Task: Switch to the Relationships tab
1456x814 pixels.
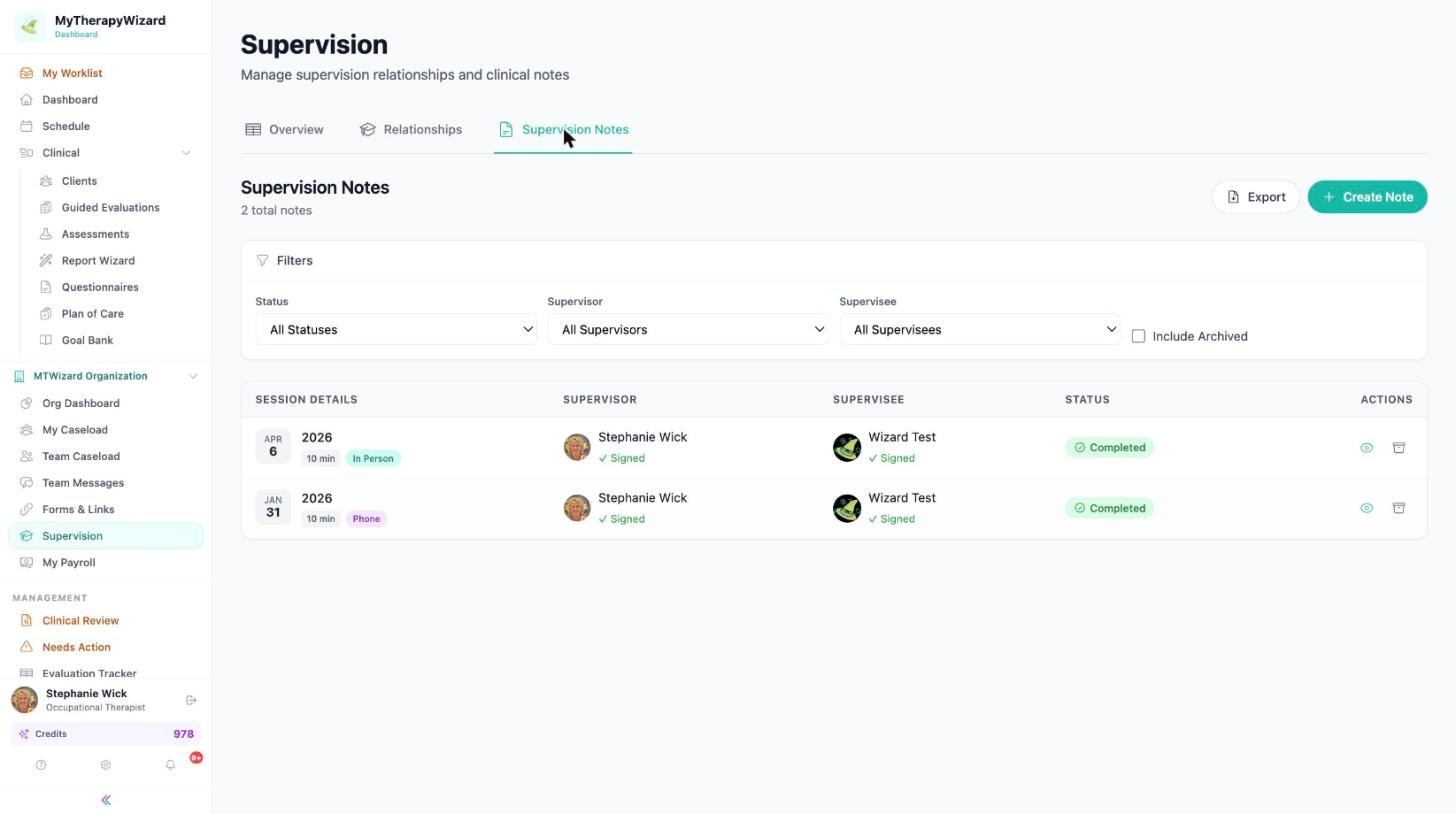Action: pos(411,130)
